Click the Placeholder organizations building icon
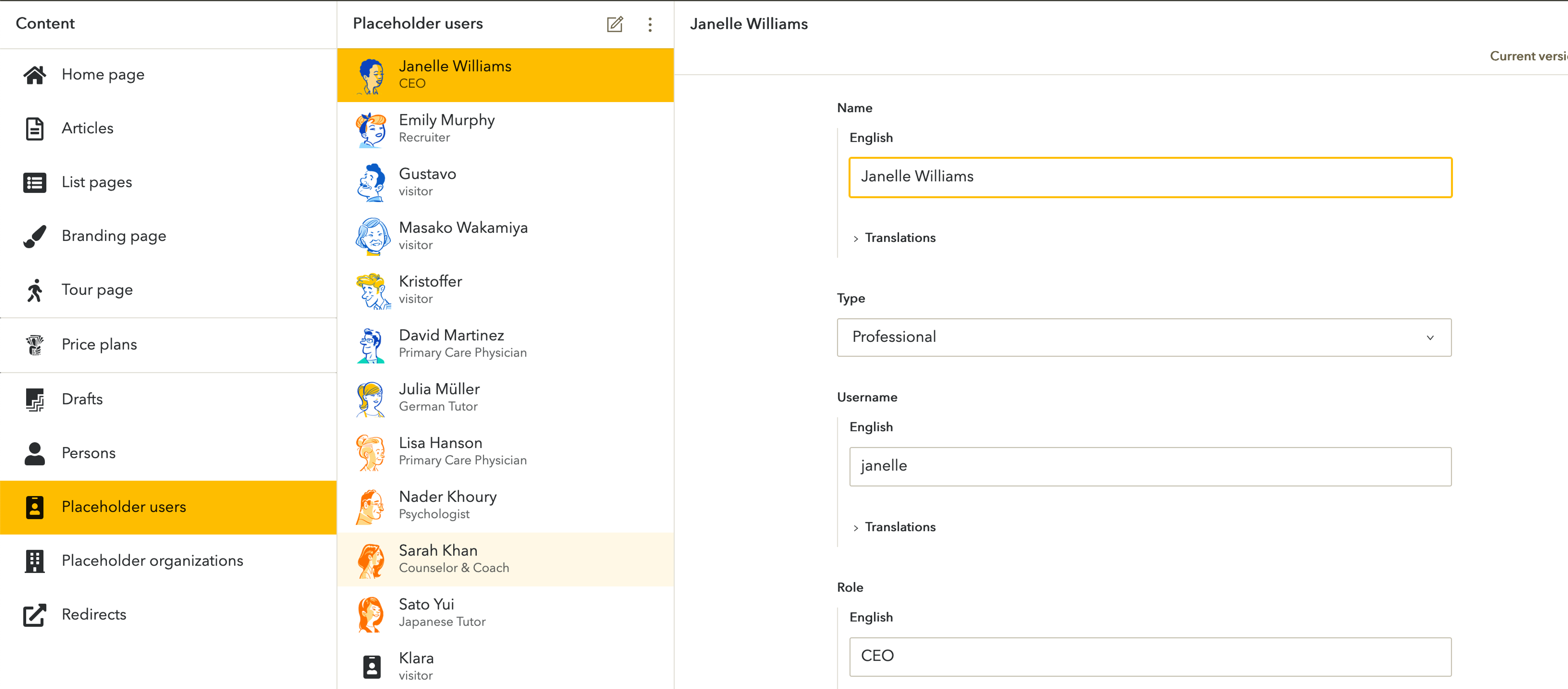This screenshot has width=1568, height=689. [35, 561]
